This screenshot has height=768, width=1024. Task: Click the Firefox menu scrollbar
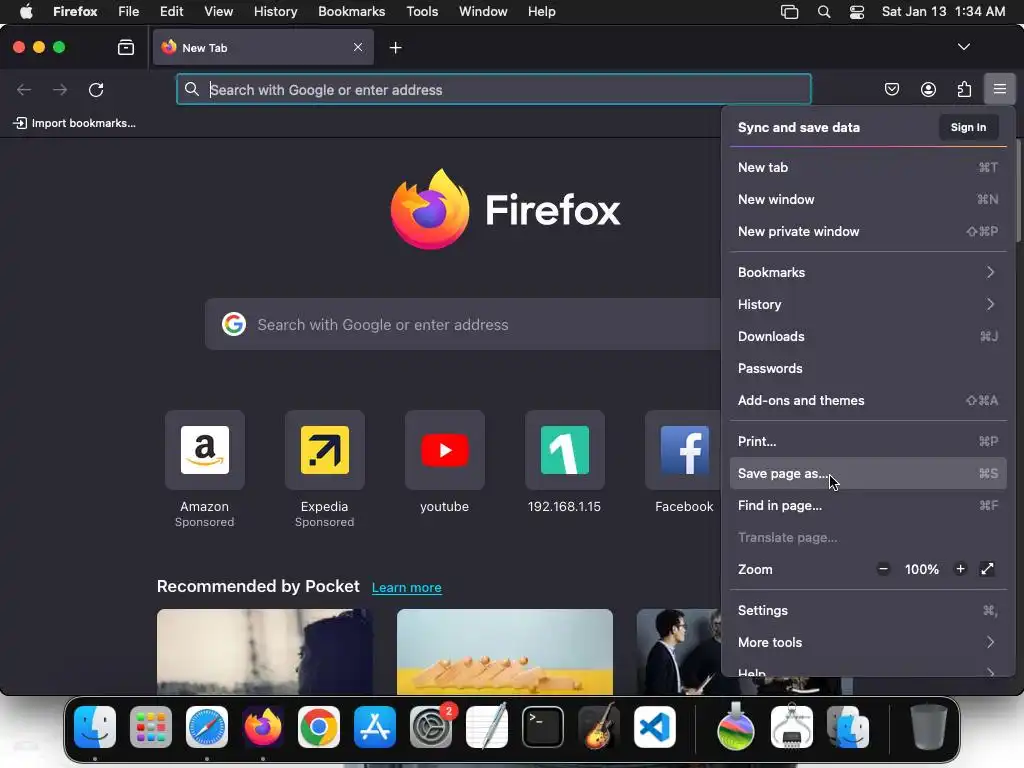(x=1018, y=191)
